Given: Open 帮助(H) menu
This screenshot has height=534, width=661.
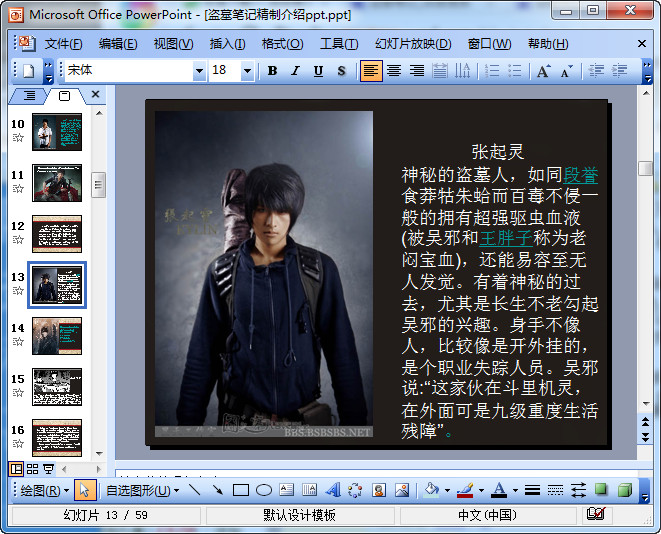Looking at the screenshot, I should point(548,43).
